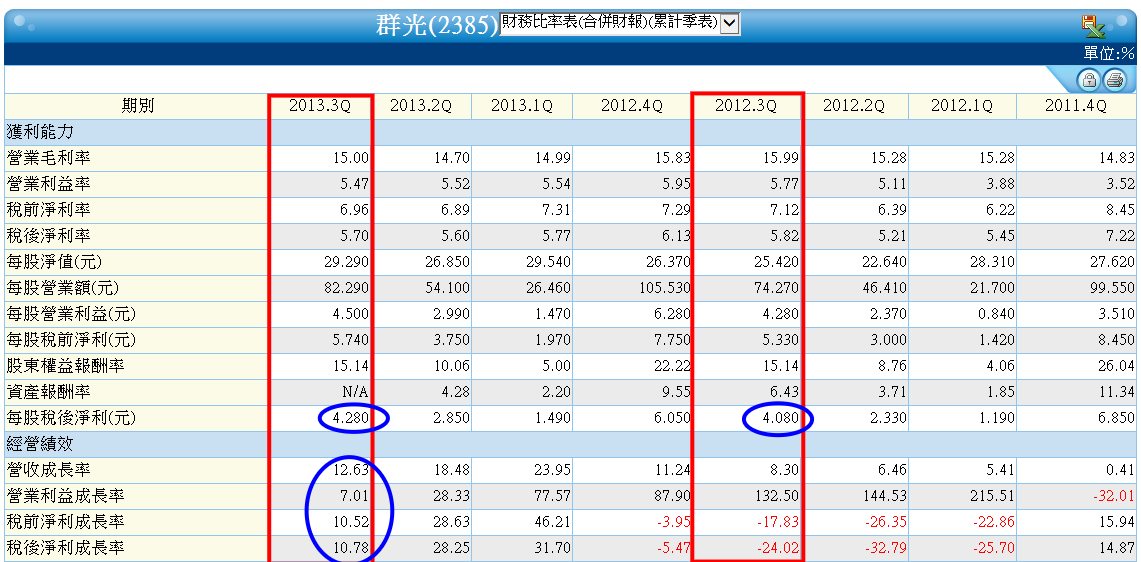Screen dimensions: 1141x562
Task: Click the 獲利能力 section row
Action: pyautogui.click(x=571, y=132)
